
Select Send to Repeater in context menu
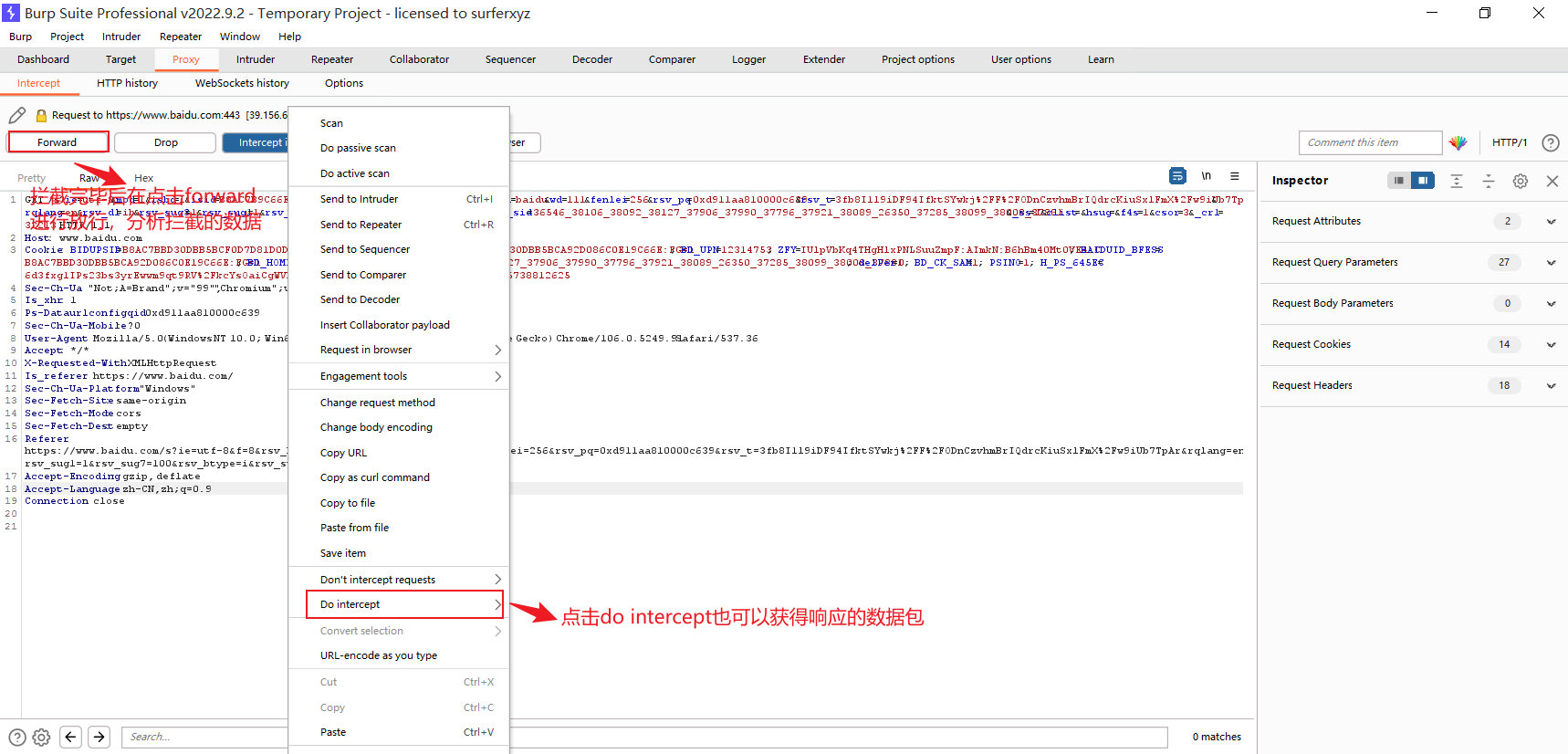(399, 225)
